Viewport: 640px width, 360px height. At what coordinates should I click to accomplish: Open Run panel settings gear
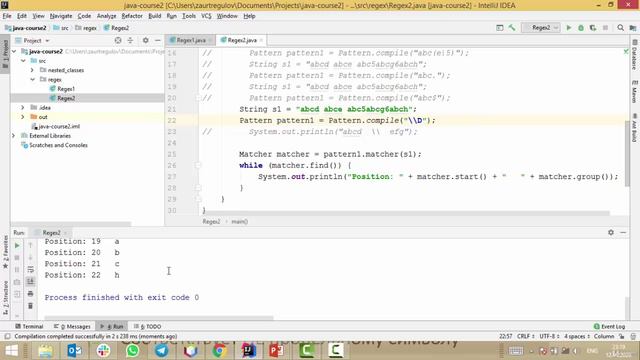[x=611, y=232]
